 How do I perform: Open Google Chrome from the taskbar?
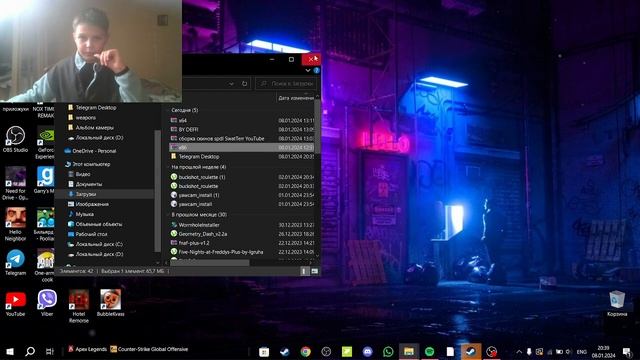(305, 351)
